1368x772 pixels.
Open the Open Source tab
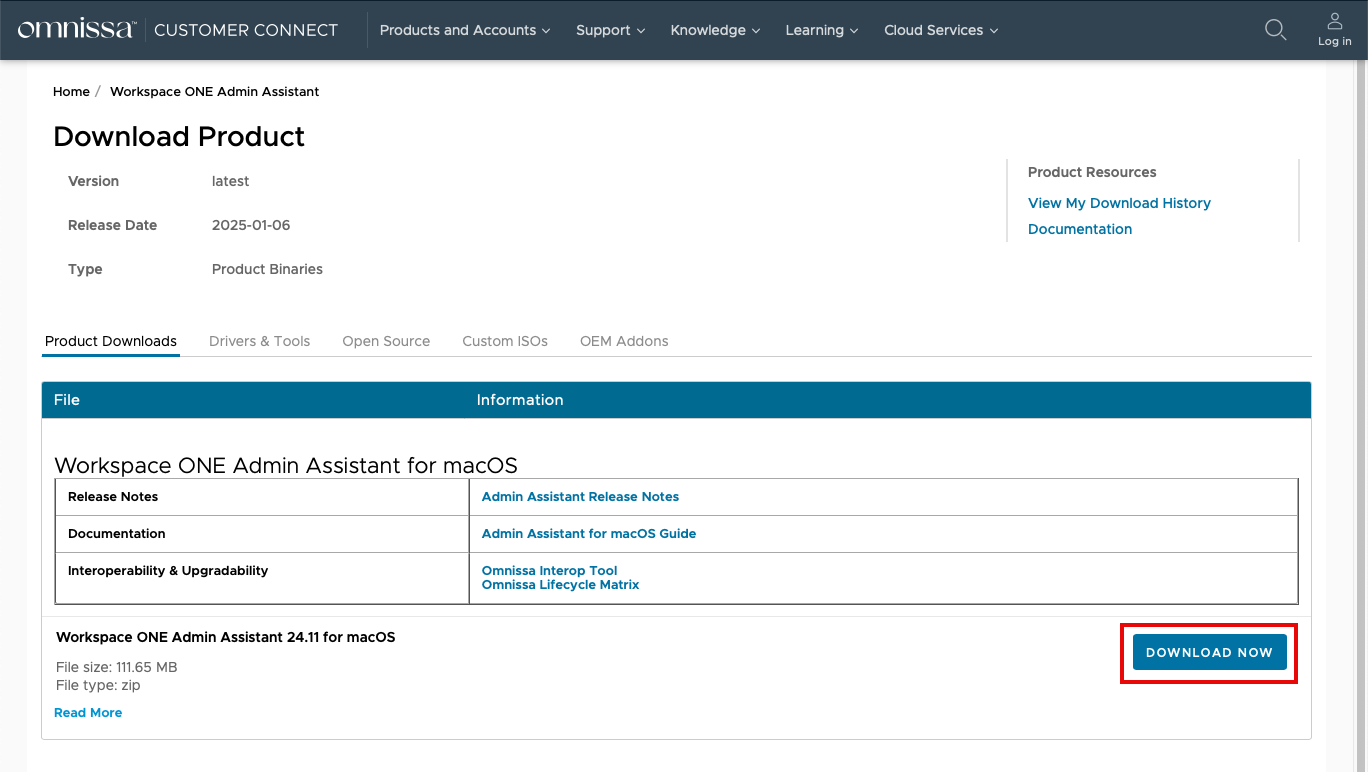click(386, 341)
